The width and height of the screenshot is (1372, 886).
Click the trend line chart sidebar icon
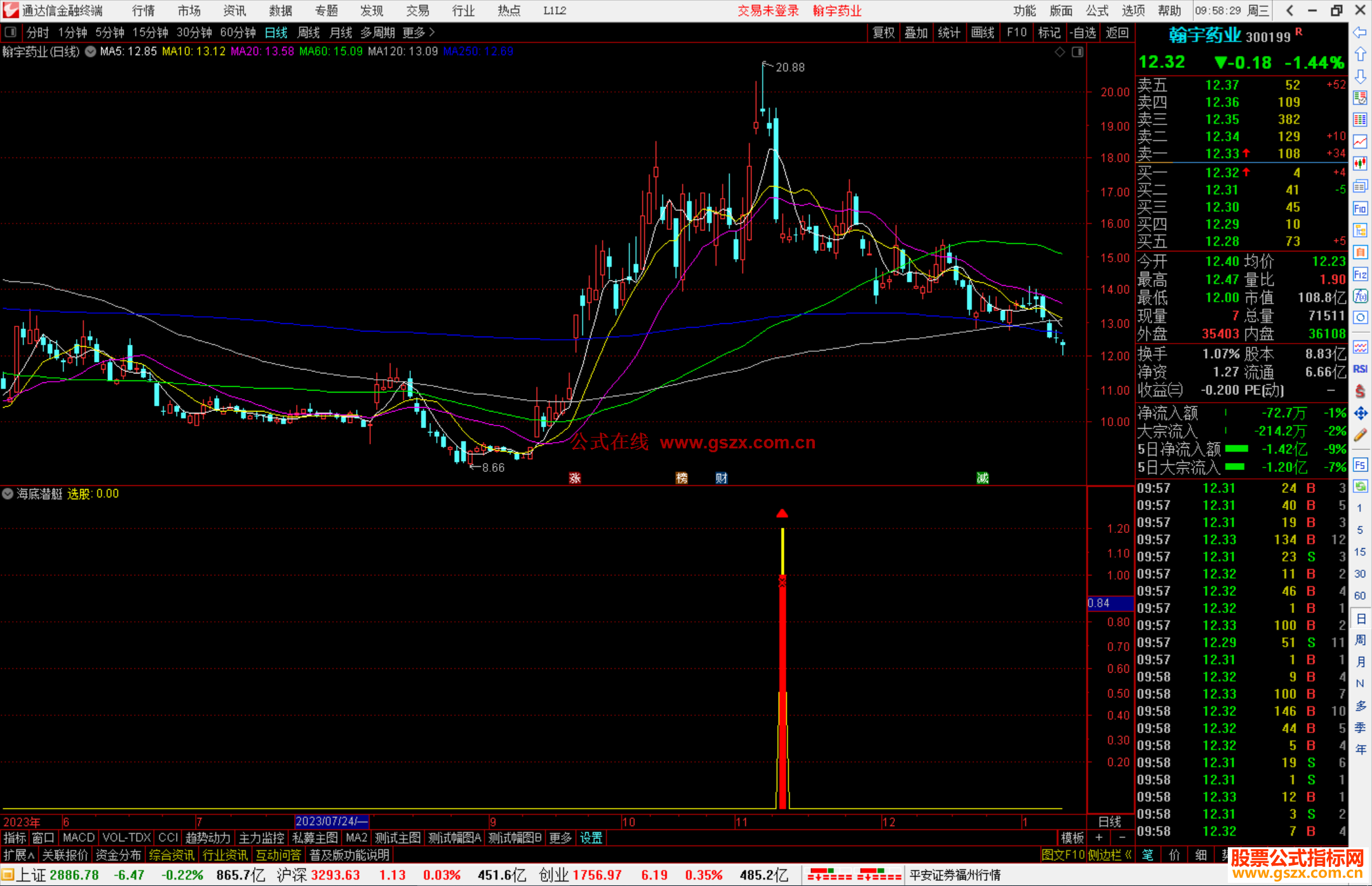[1360, 142]
